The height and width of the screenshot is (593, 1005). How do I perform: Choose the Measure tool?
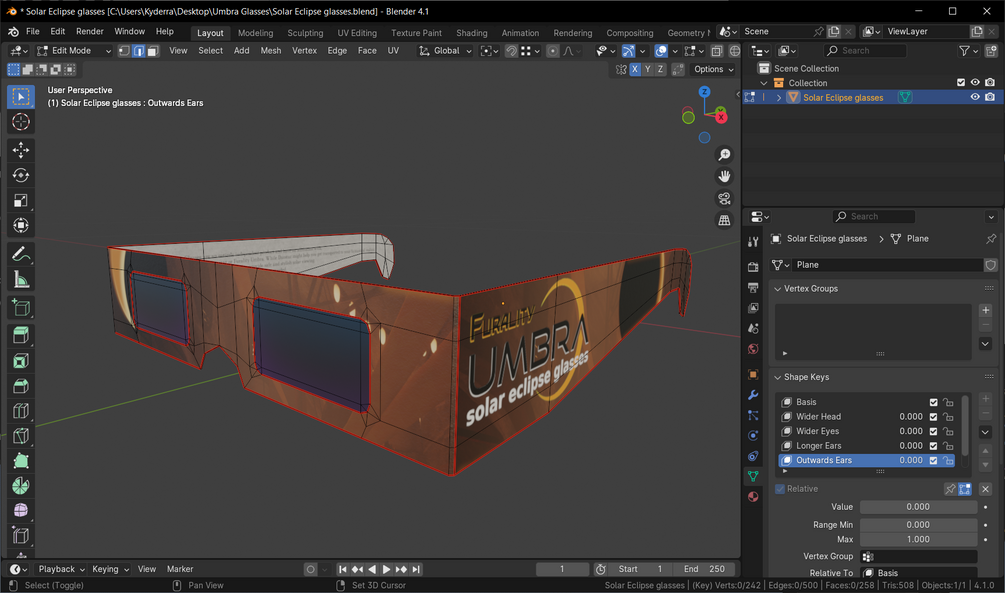click(21, 280)
